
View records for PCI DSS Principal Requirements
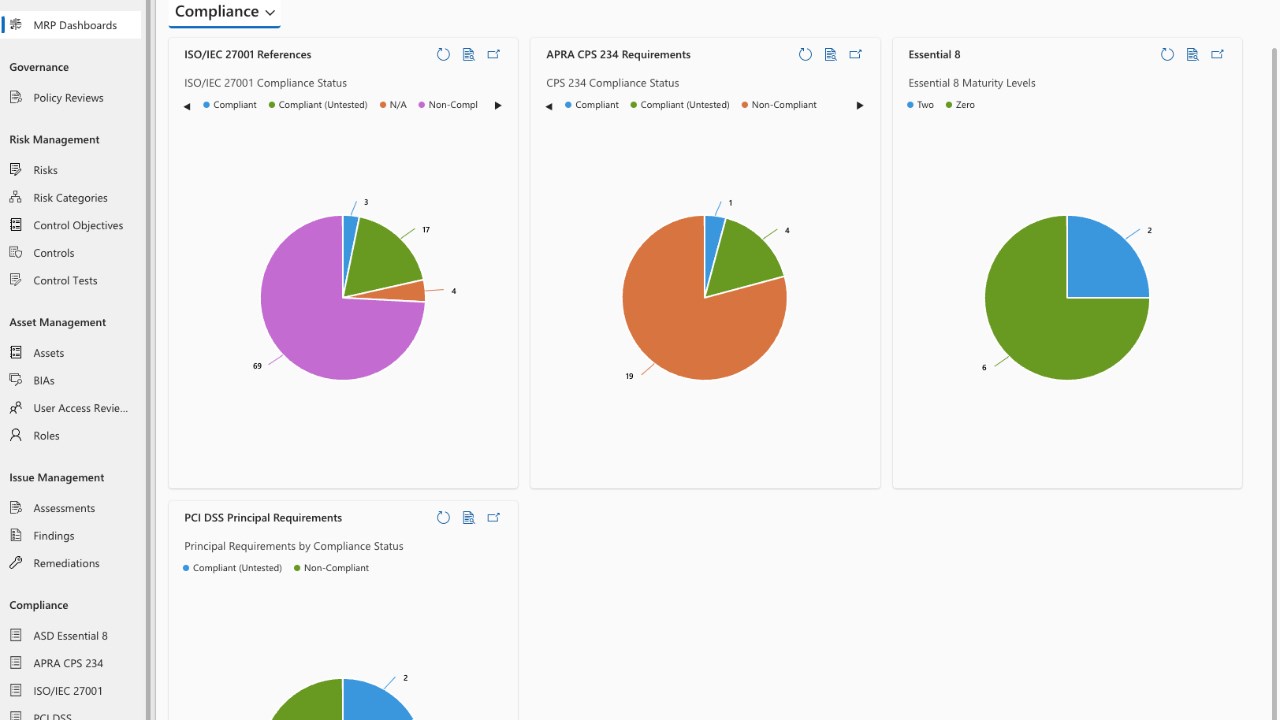tap(468, 518)
